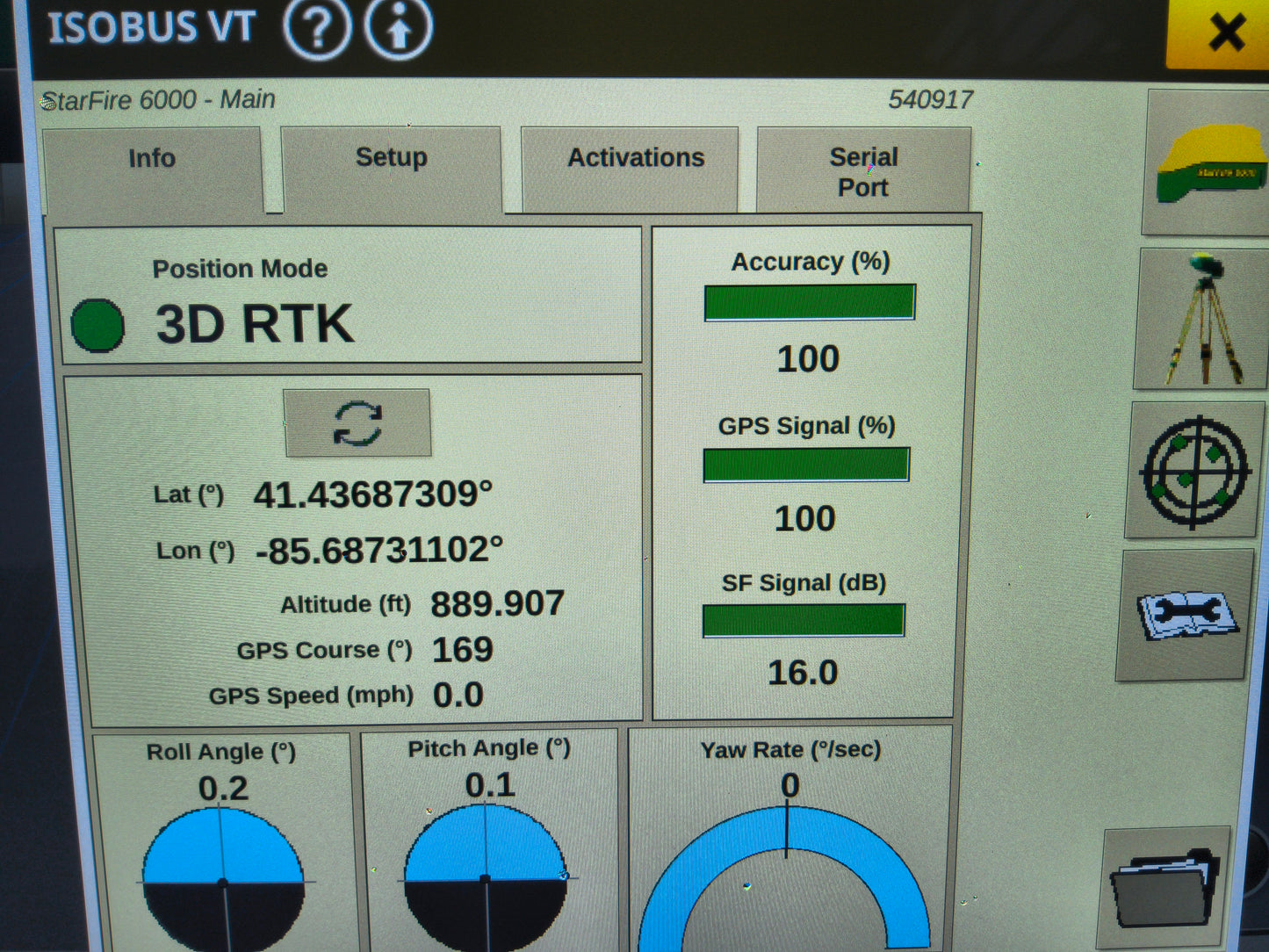Open the diagnostics wrench manual icon
This screenshot has height=952, width=1269.
pos(1186,615)
